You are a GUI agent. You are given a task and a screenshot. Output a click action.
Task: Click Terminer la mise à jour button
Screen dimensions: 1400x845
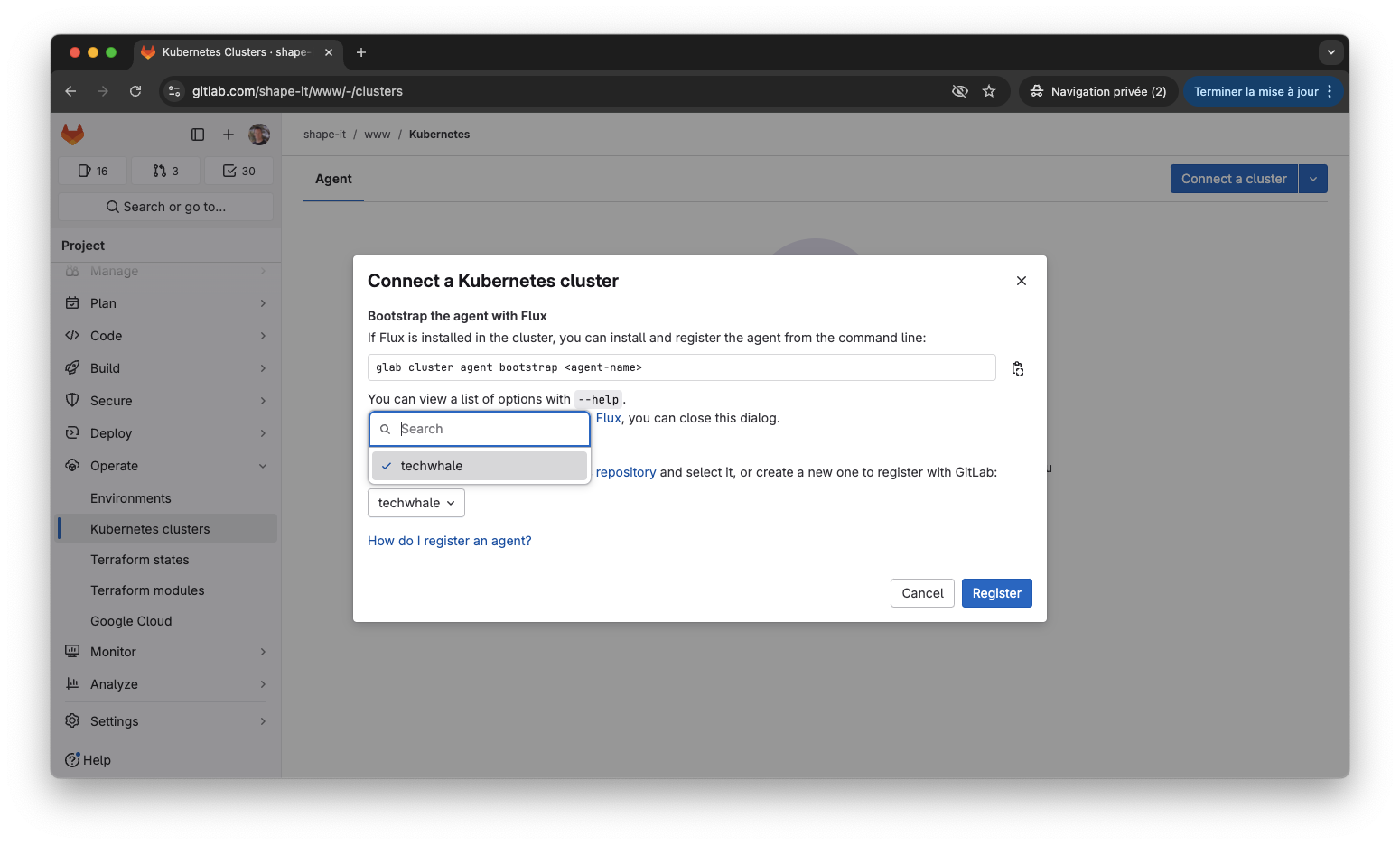coord(1255,91)
